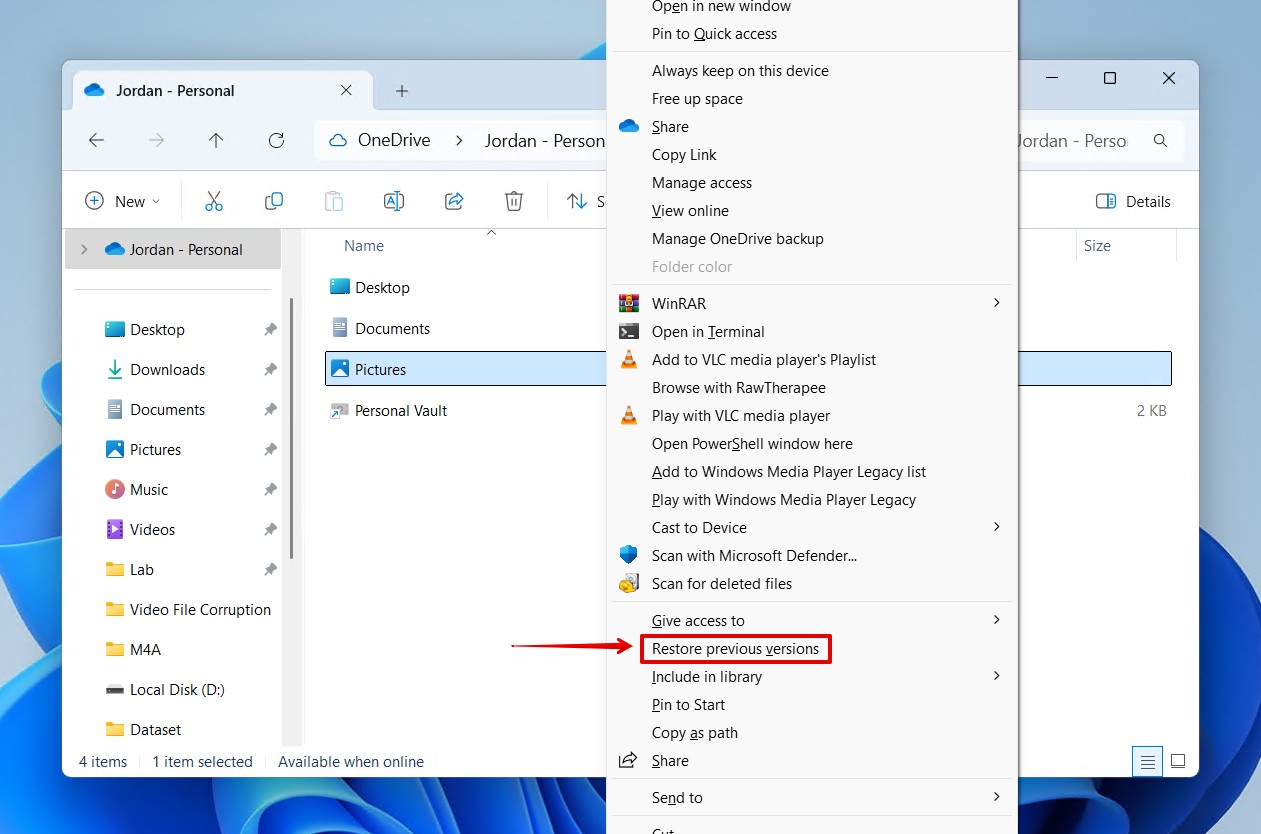Switch to the details list view

click(x=1147, y=762)
